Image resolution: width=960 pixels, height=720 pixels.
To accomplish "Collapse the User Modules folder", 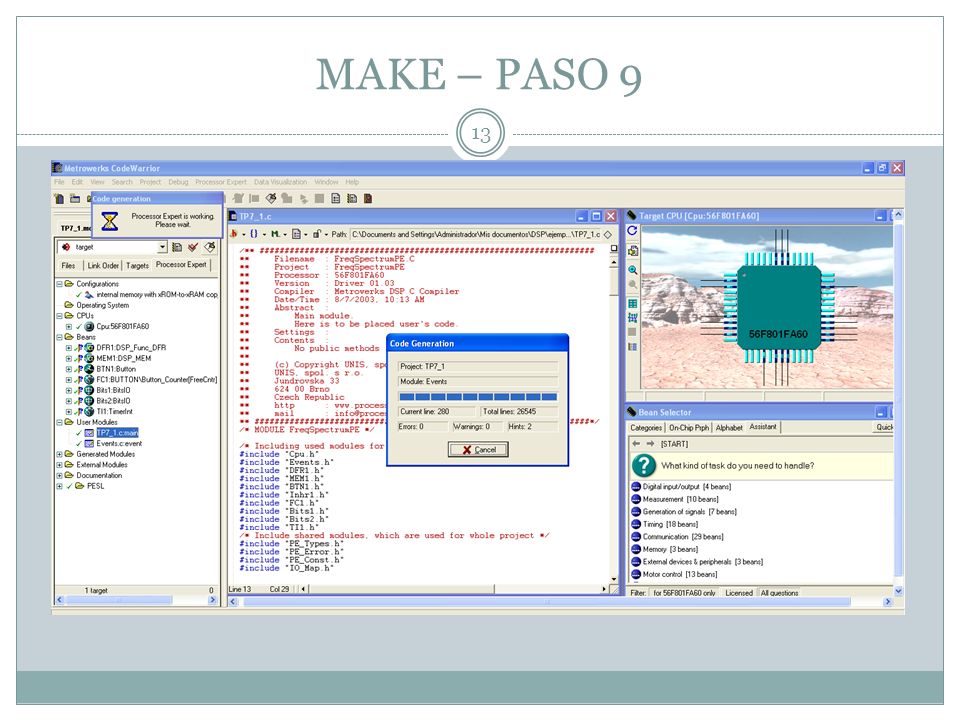I will tap(59, 422).
